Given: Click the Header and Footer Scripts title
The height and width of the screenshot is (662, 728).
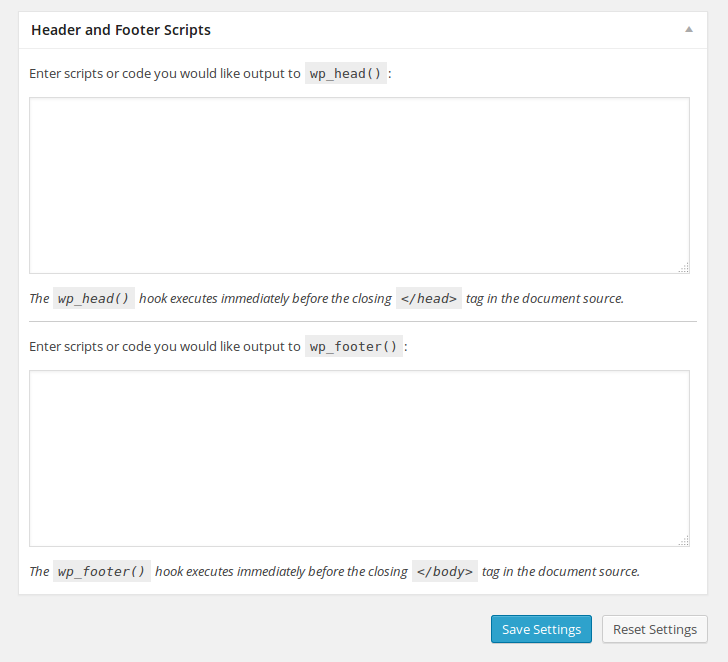Looking at the screenshot, I should [x=121, y=30].
